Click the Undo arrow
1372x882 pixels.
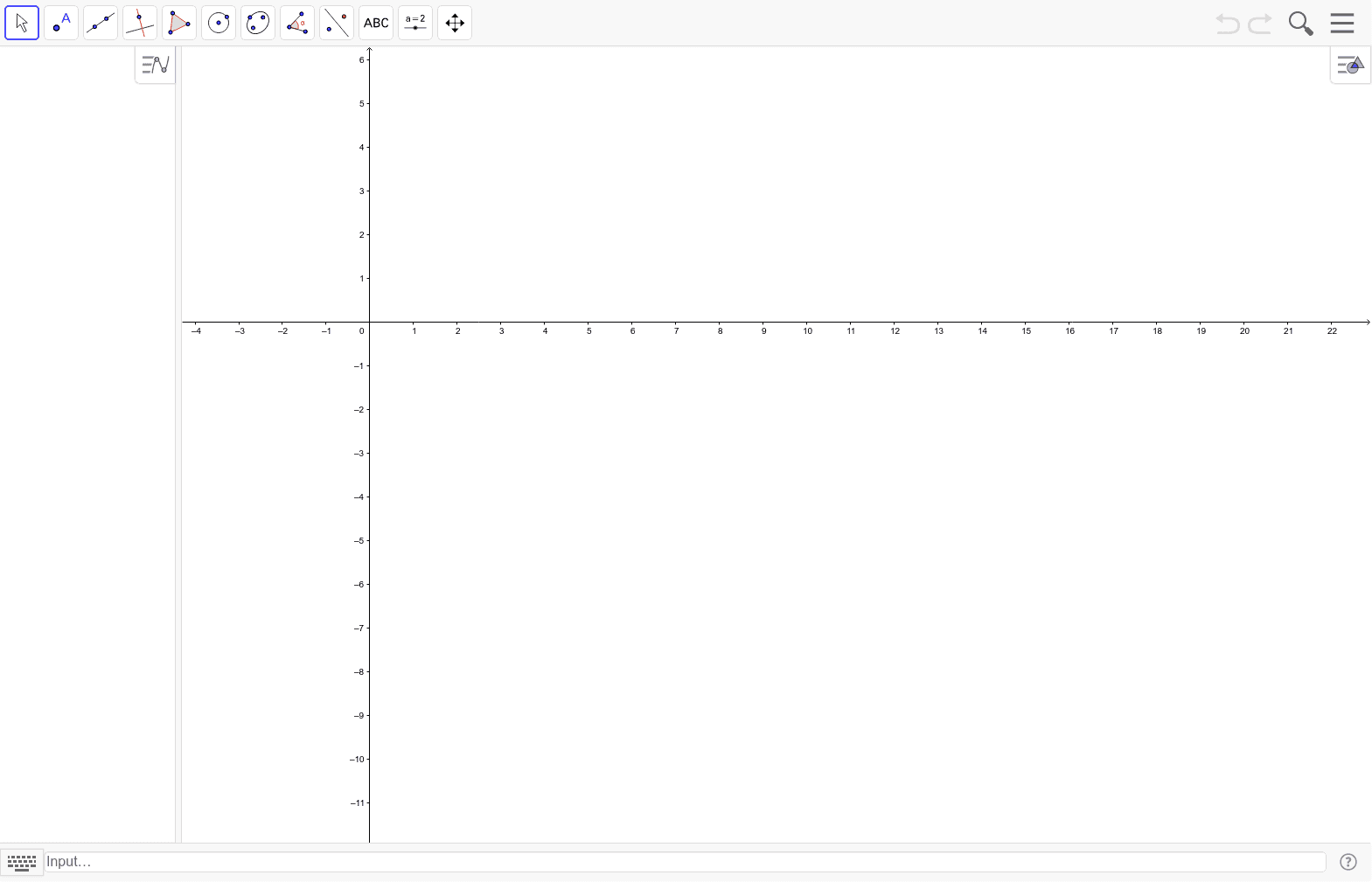coord(1227,24)
